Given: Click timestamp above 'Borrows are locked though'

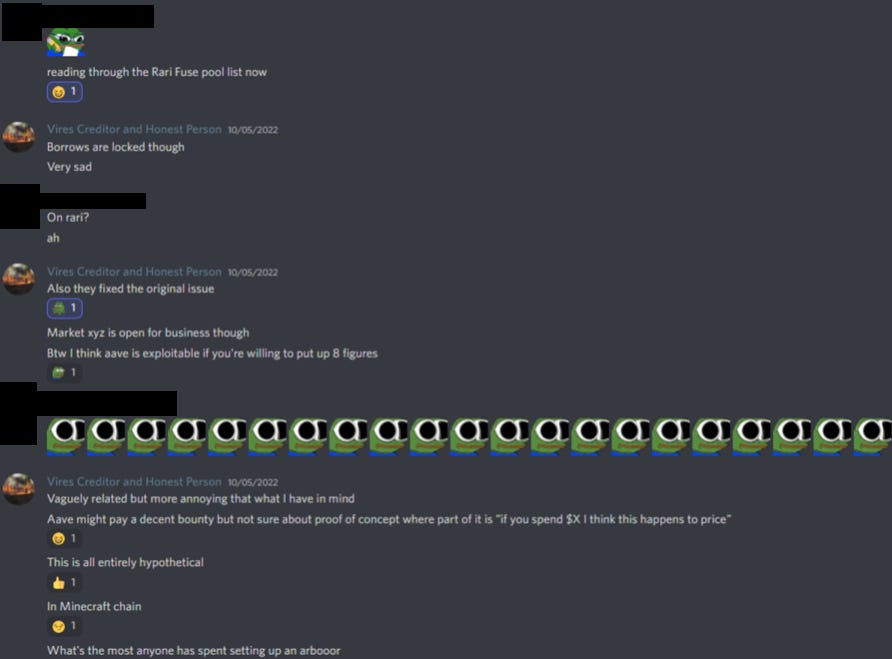Looking at the screenshot, I should point(253,130).
